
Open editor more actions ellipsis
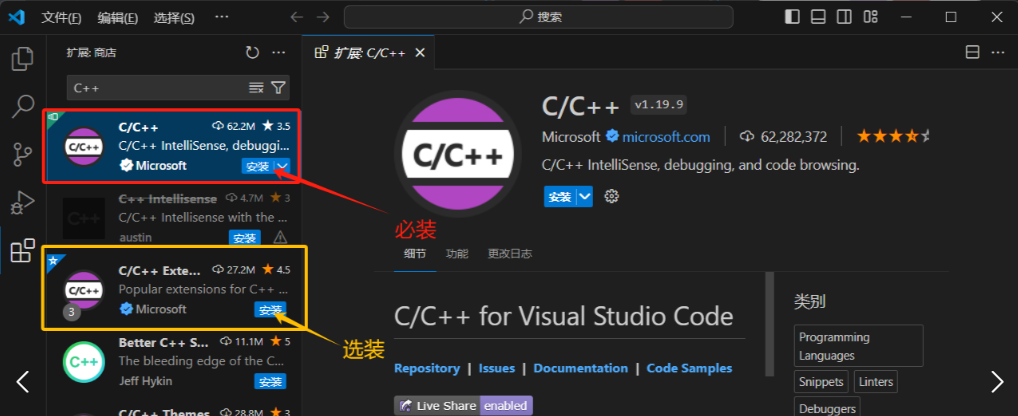999,53
